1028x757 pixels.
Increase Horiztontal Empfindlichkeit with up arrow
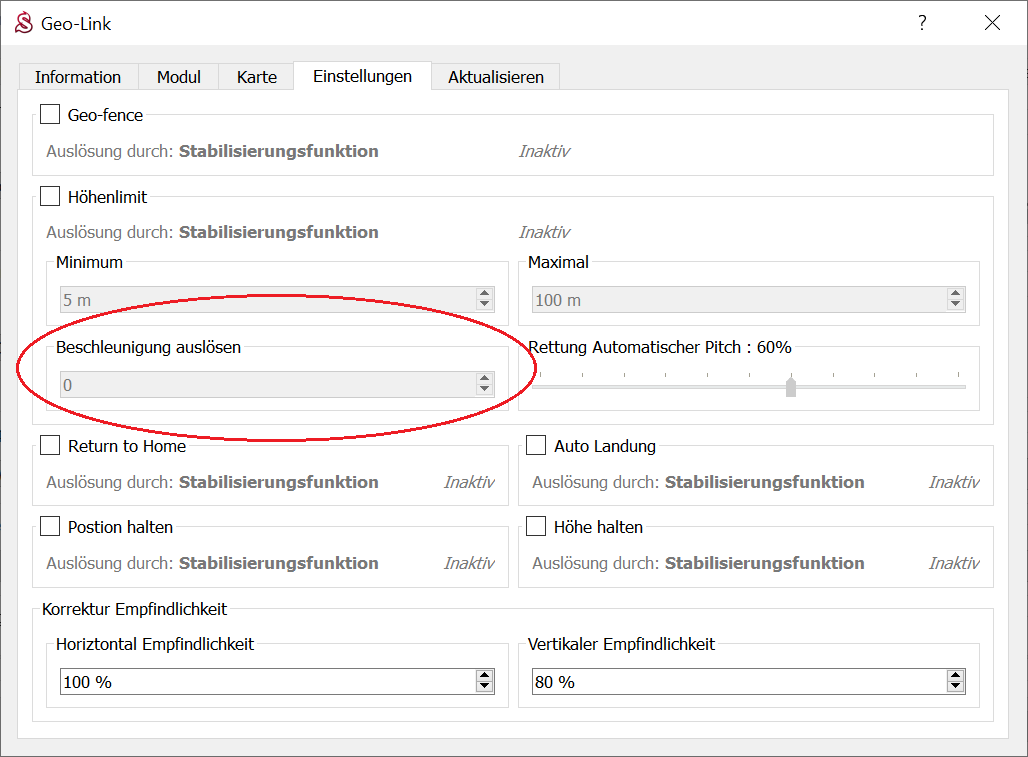tap(485, 676)
